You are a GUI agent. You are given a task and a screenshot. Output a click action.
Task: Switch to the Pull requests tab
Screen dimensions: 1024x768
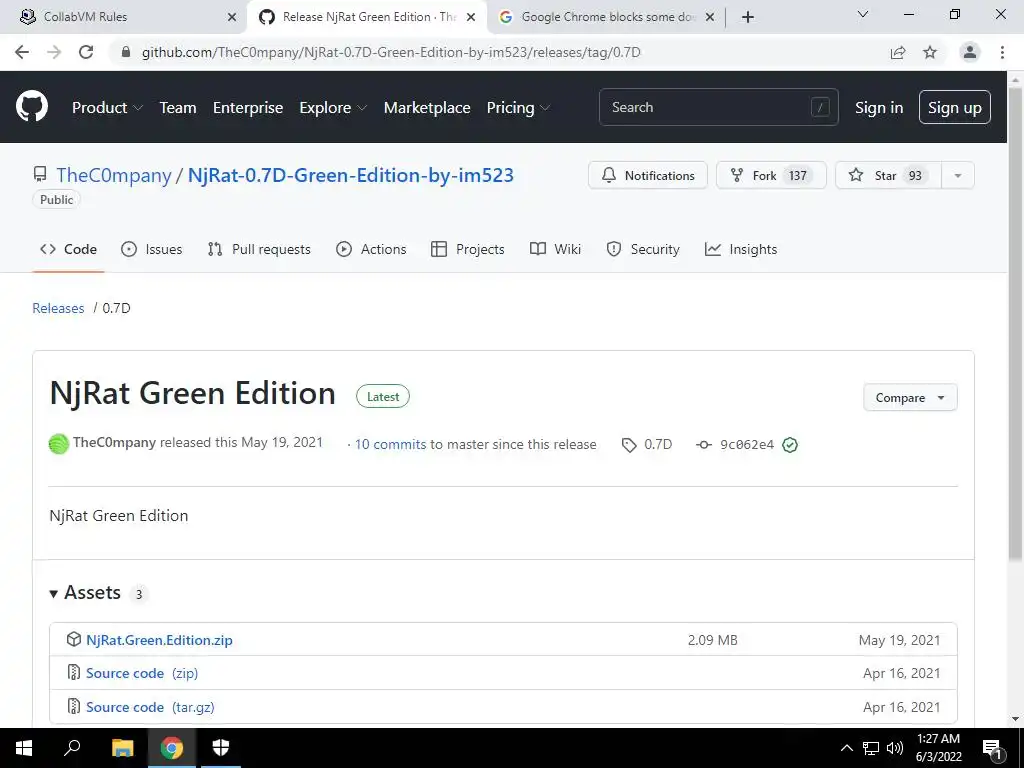pyautogui.click(x=259, y=249)
